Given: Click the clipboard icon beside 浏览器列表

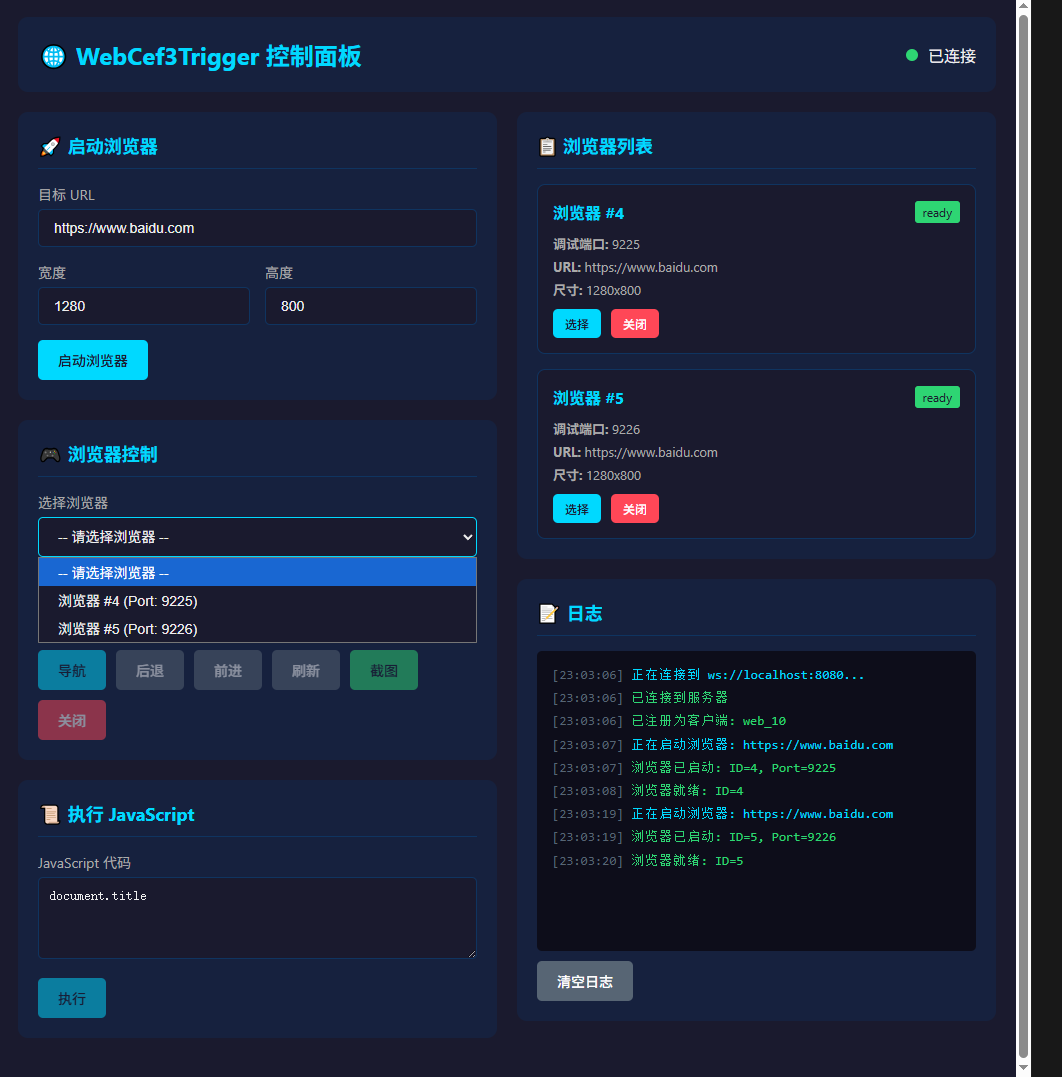Looking at the screenshot, I should click(x=547, y=147).
